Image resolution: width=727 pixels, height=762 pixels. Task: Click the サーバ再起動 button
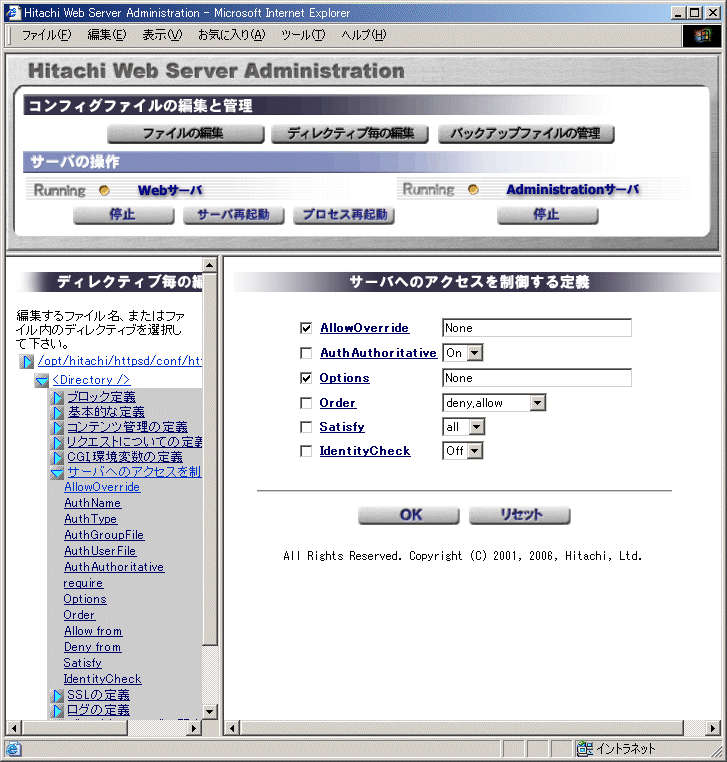pyautogui.click(x=234, y=215)
